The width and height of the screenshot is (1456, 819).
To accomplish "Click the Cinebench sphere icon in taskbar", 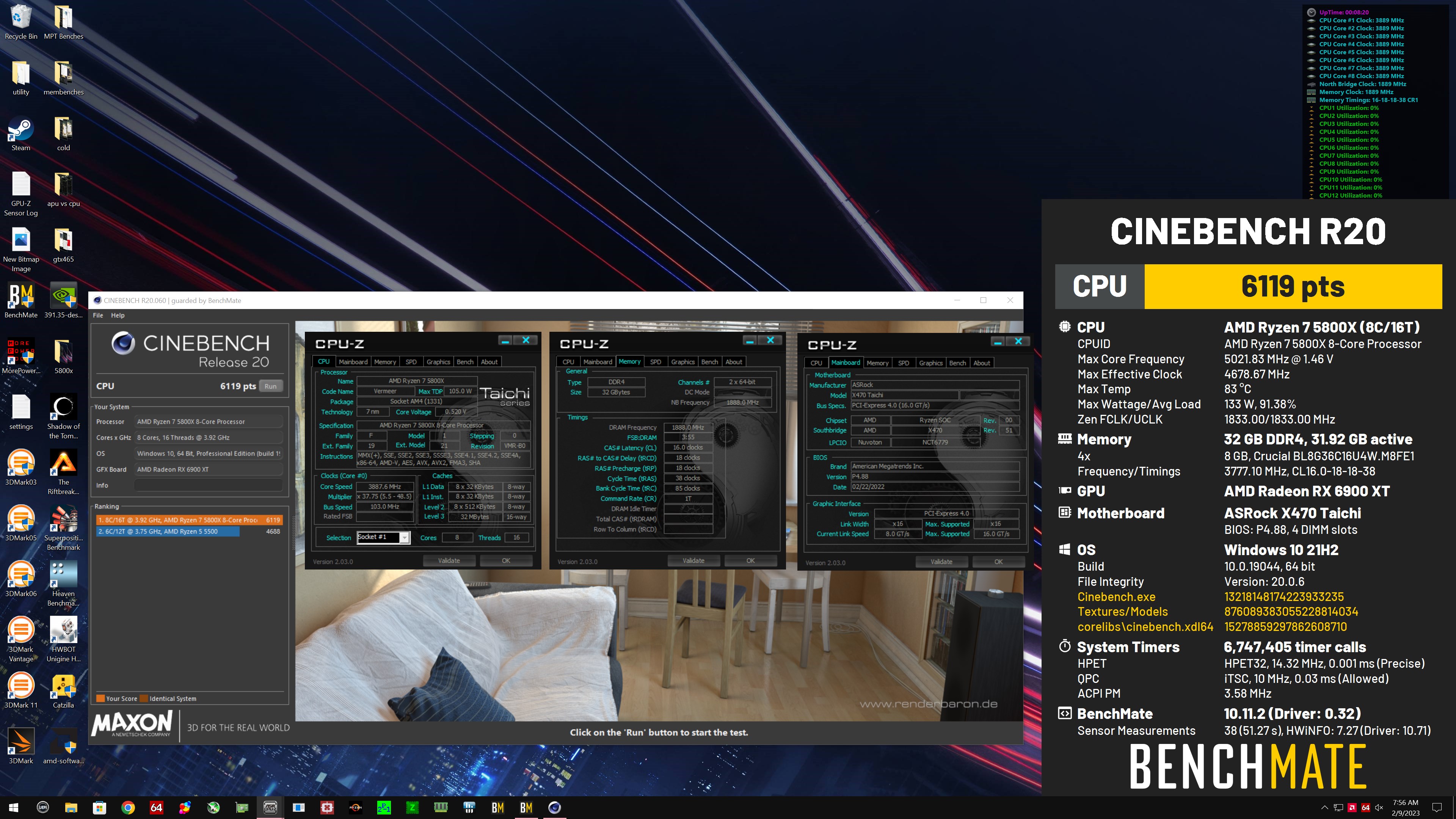I will coord(554,807).
